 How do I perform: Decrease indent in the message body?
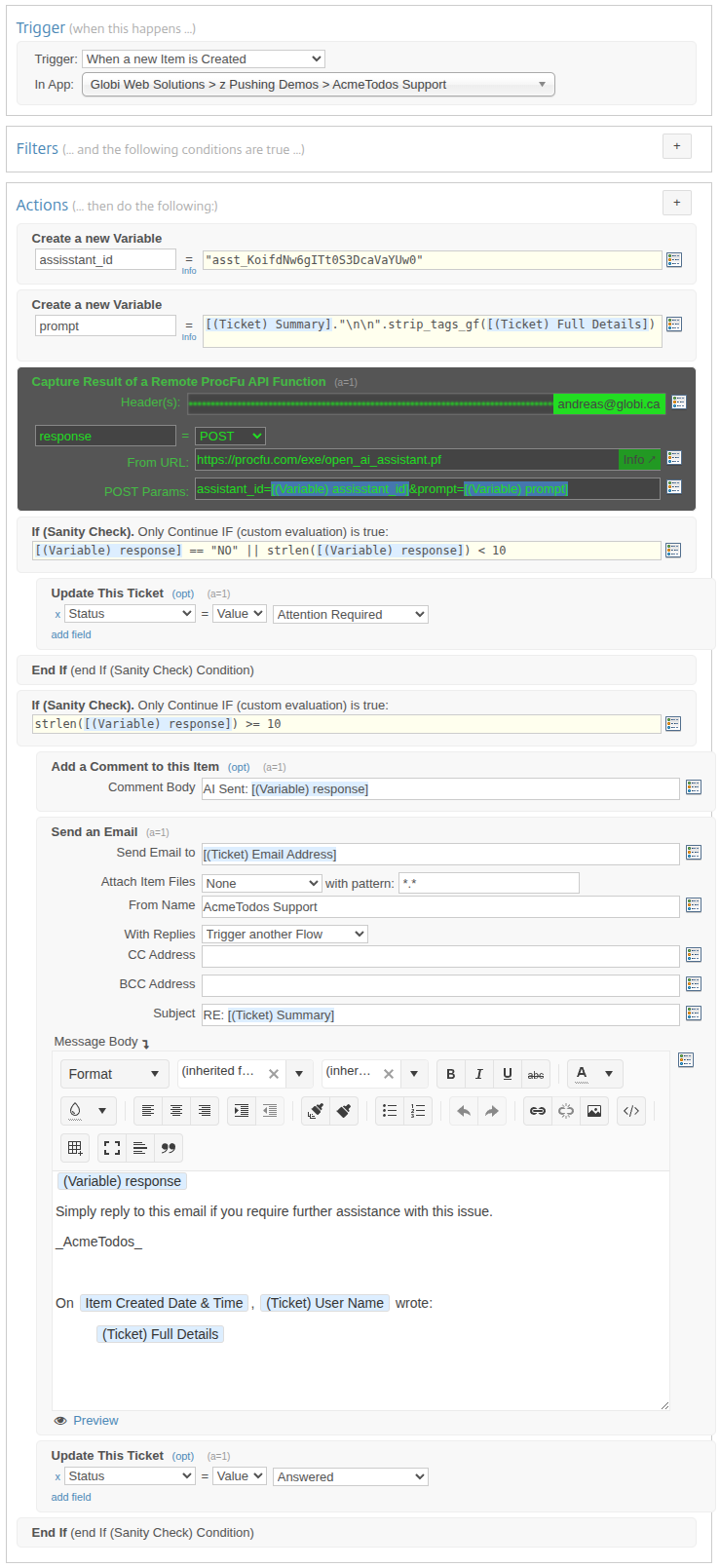pyautogui.click(x=270, y=1111)
